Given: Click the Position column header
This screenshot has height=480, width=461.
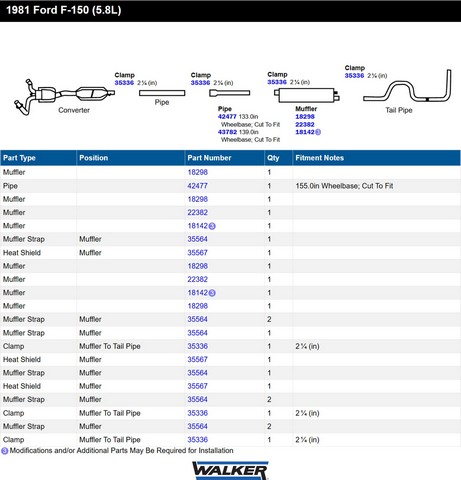Looking at the screenshot, I should click(131, 158).
